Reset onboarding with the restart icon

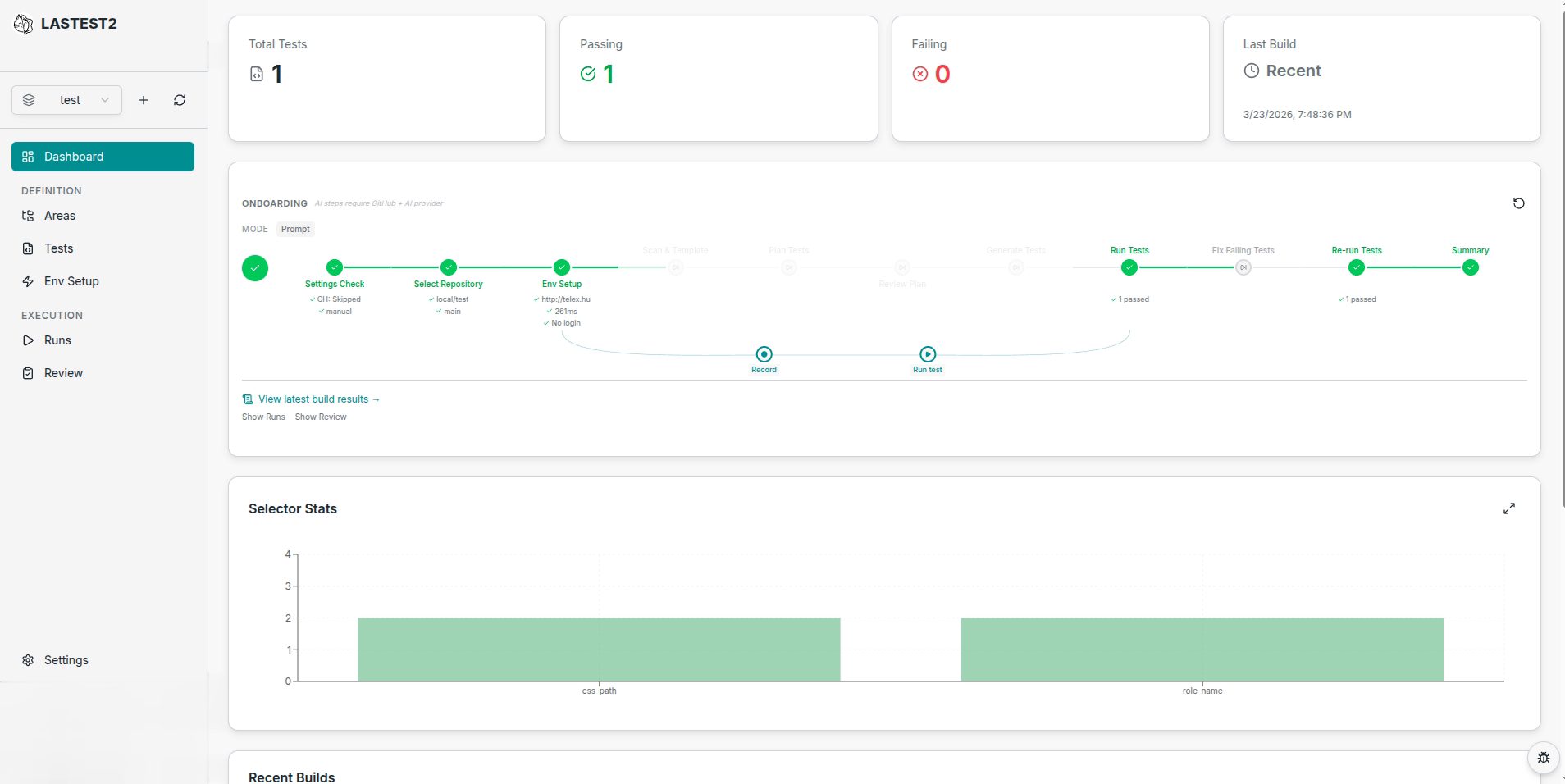[x=1519, y=203]
